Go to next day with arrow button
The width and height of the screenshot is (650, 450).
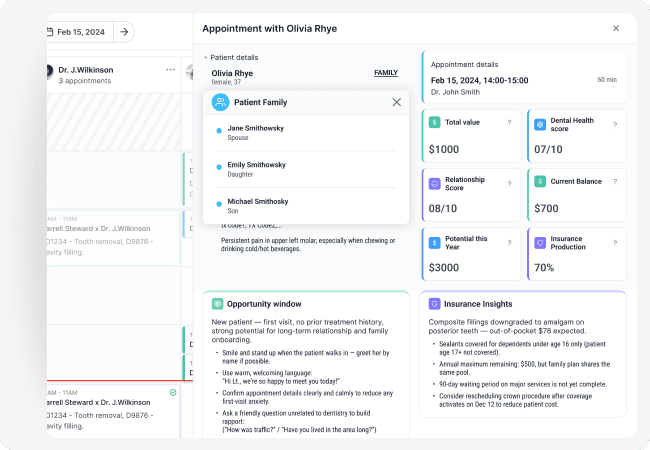(124, 32)
